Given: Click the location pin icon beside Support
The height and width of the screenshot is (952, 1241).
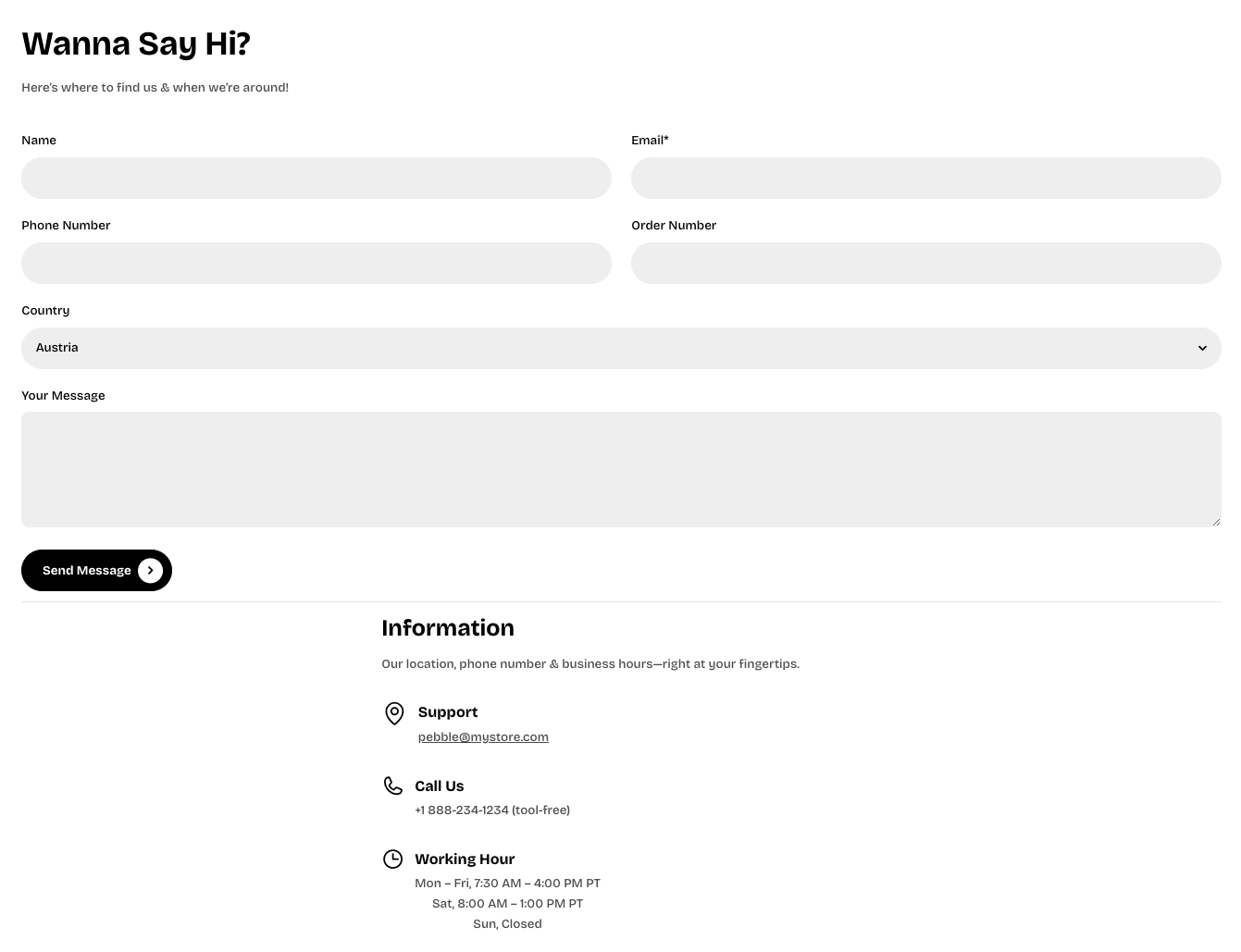Looking at the screenshot, I should (x=394, y=713).
